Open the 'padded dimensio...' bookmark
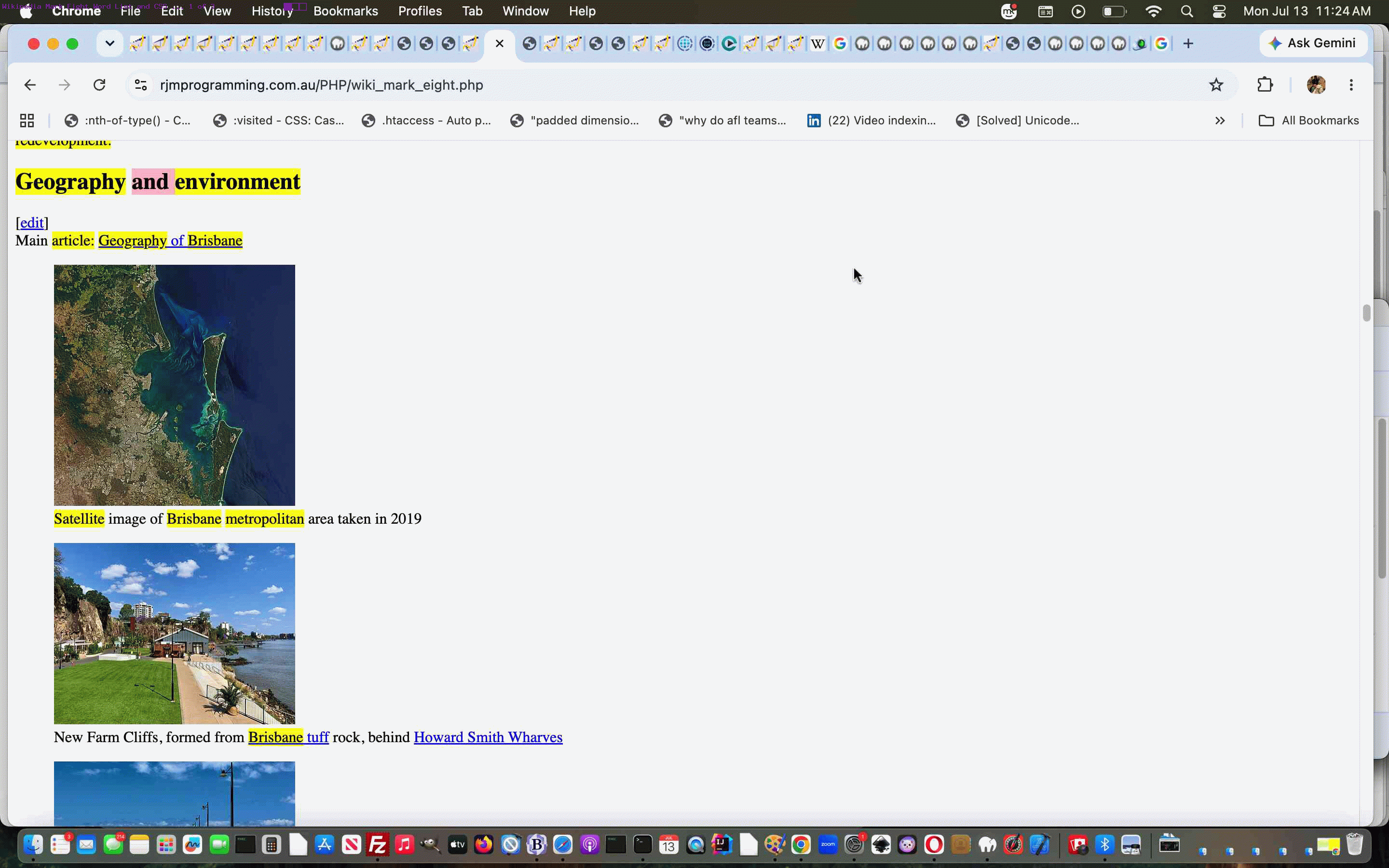The width and height of the screenshot is (1389, 868). point(574,121)
